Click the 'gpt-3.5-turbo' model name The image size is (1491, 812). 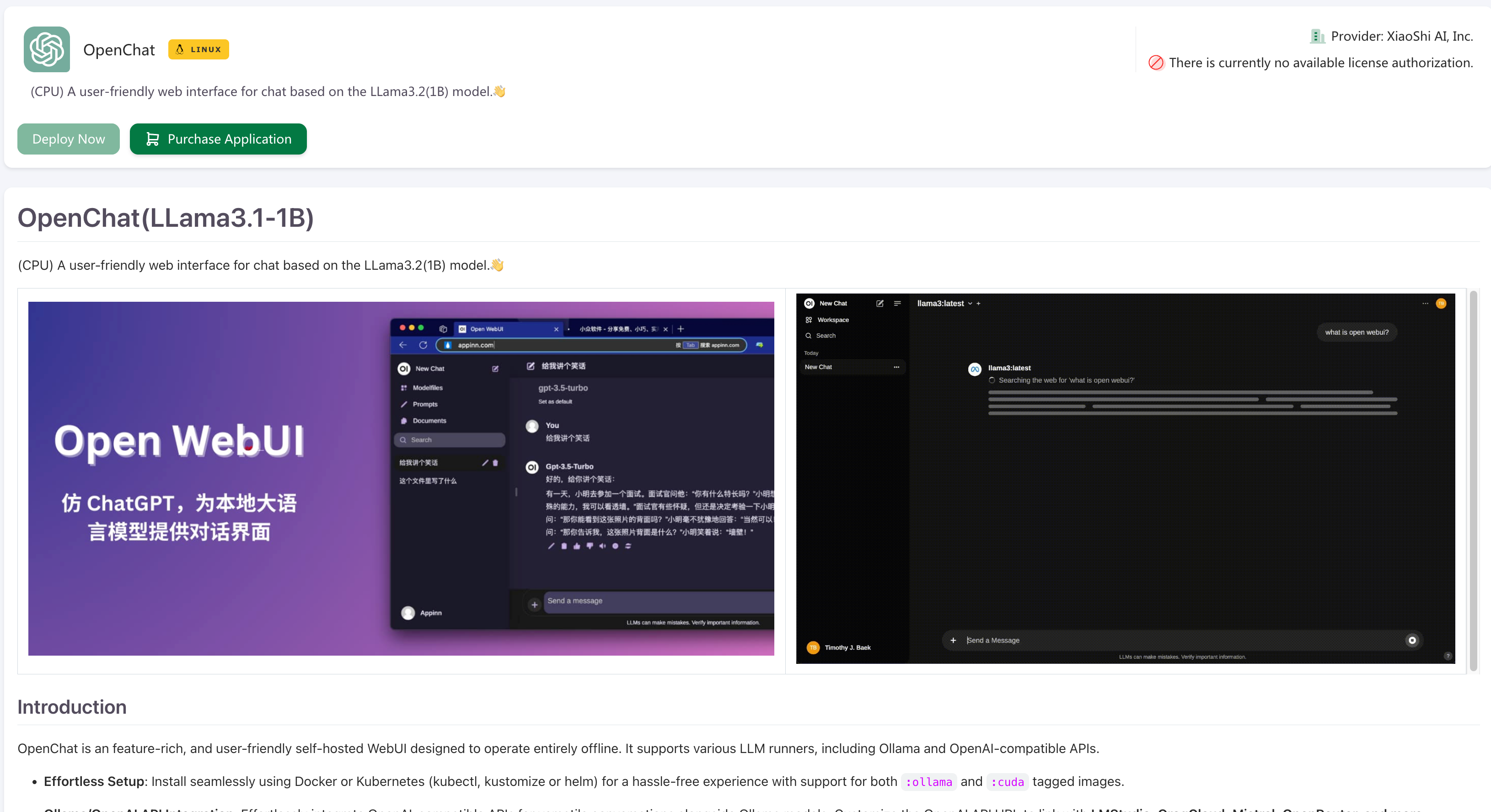point(563,388)
